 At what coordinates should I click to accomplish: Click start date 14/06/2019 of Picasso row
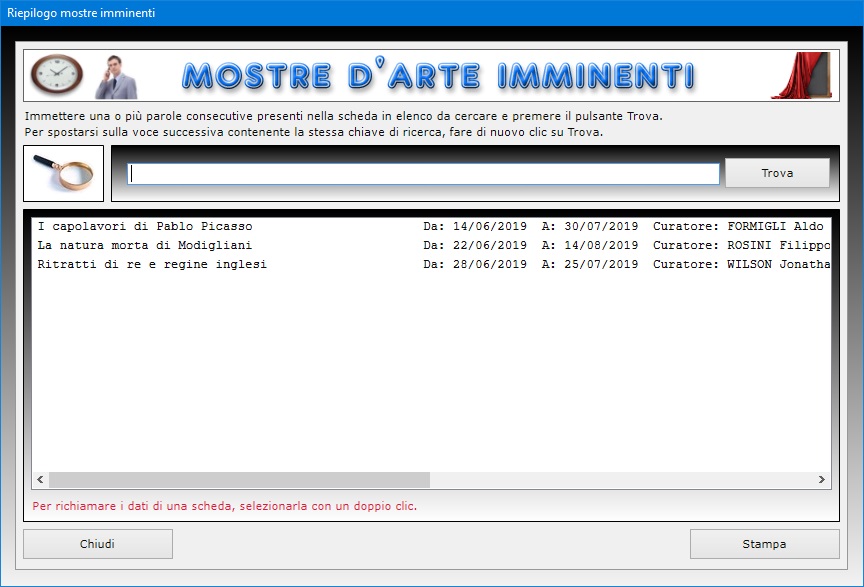[x=490, y=226]
